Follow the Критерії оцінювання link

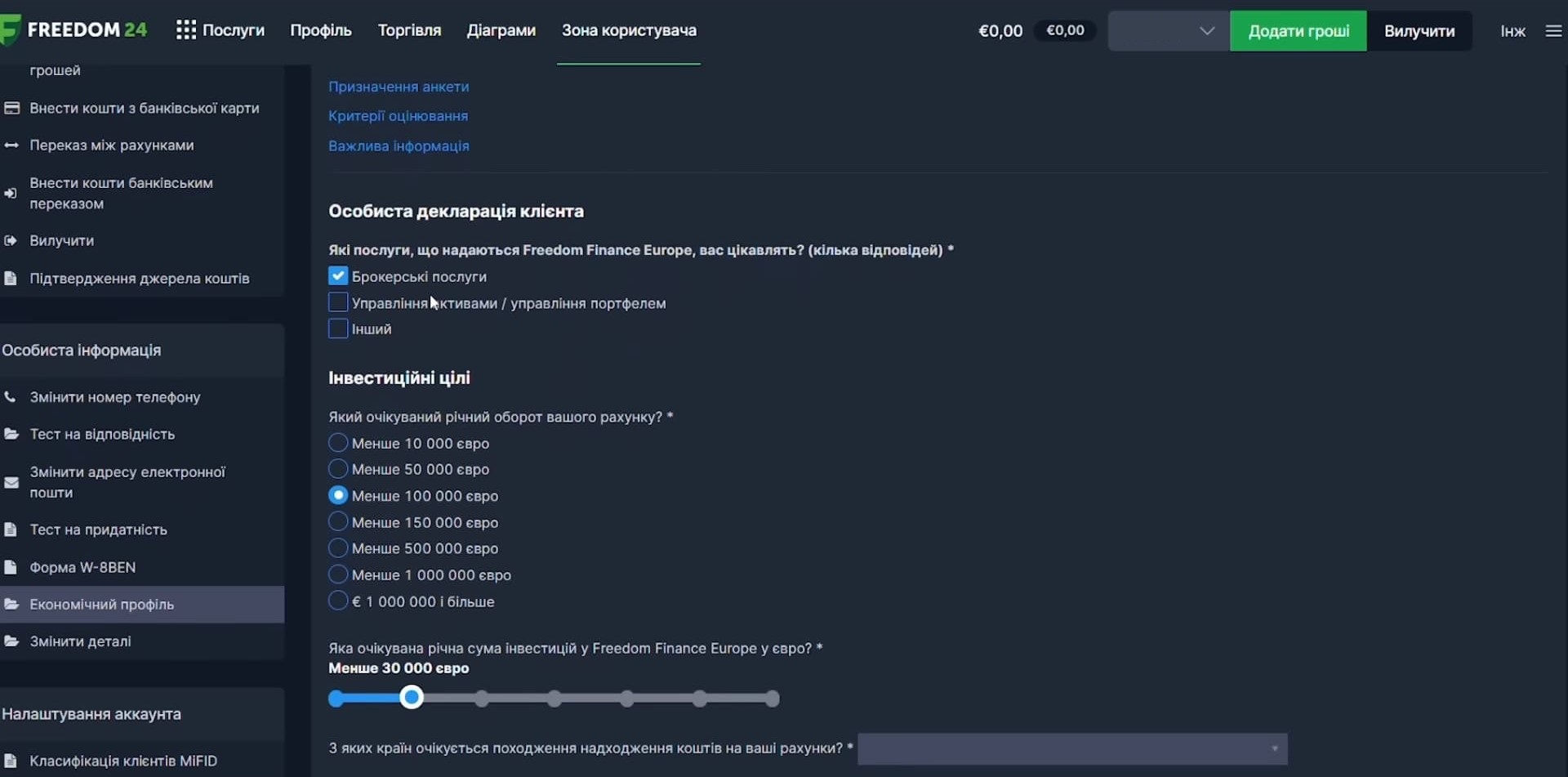pyautogui.click(x=399, y=116)
